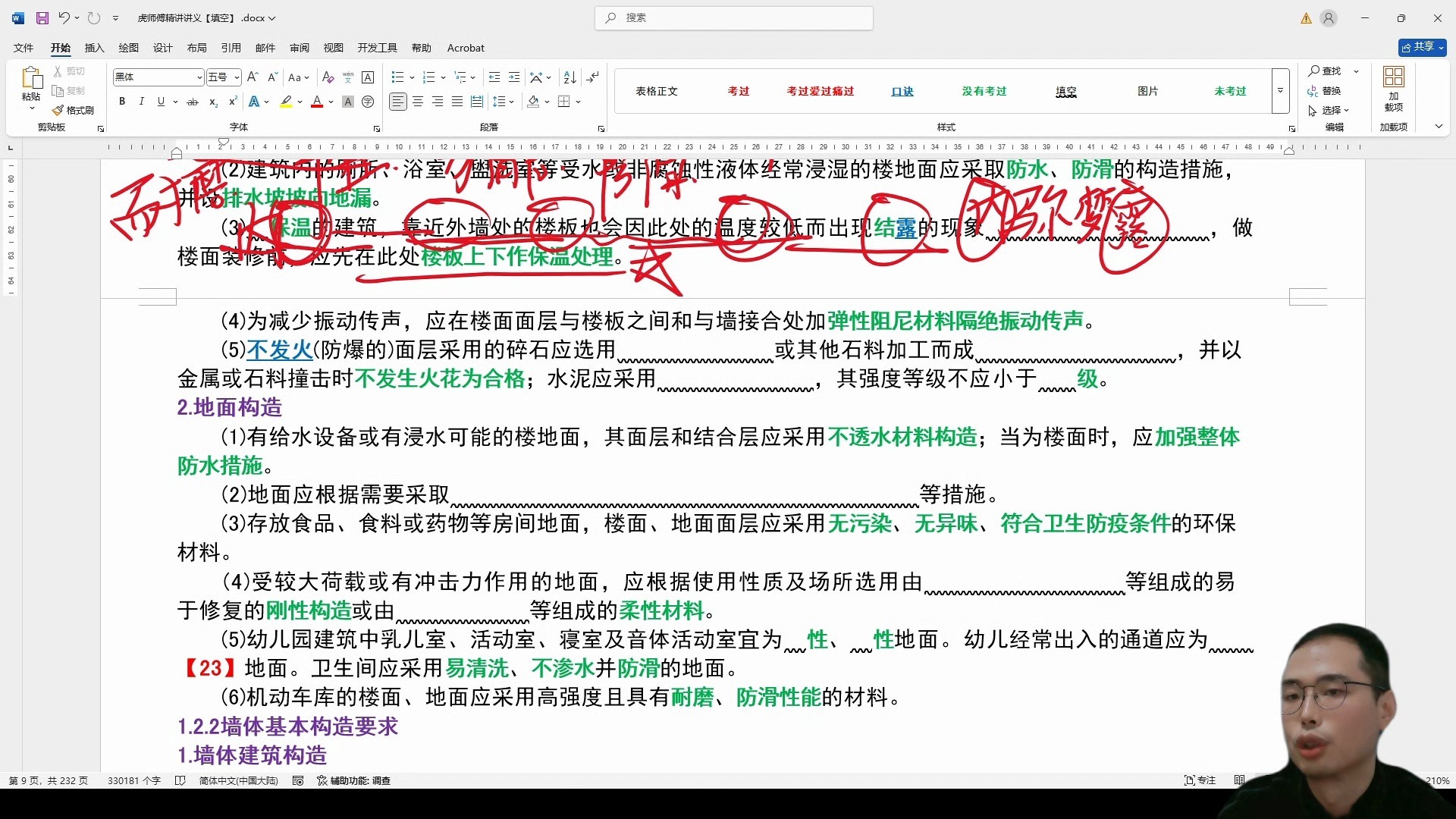Clear all formatting with the eraser icon
1456x819 pixels.
click(328, 77)
